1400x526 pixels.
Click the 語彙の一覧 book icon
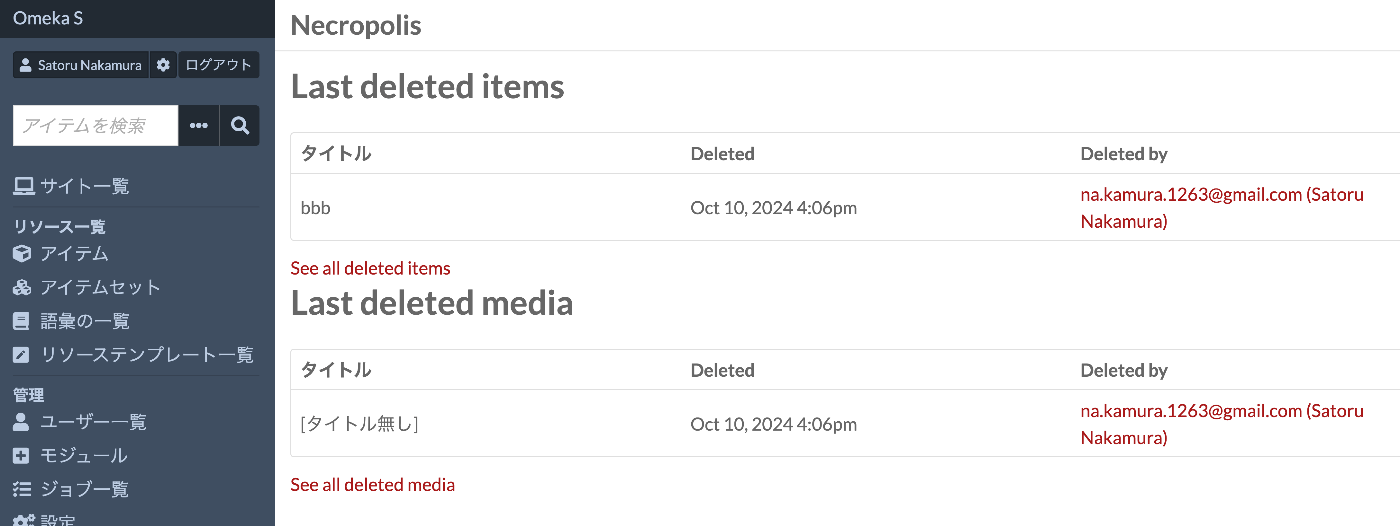click(22, 322)
